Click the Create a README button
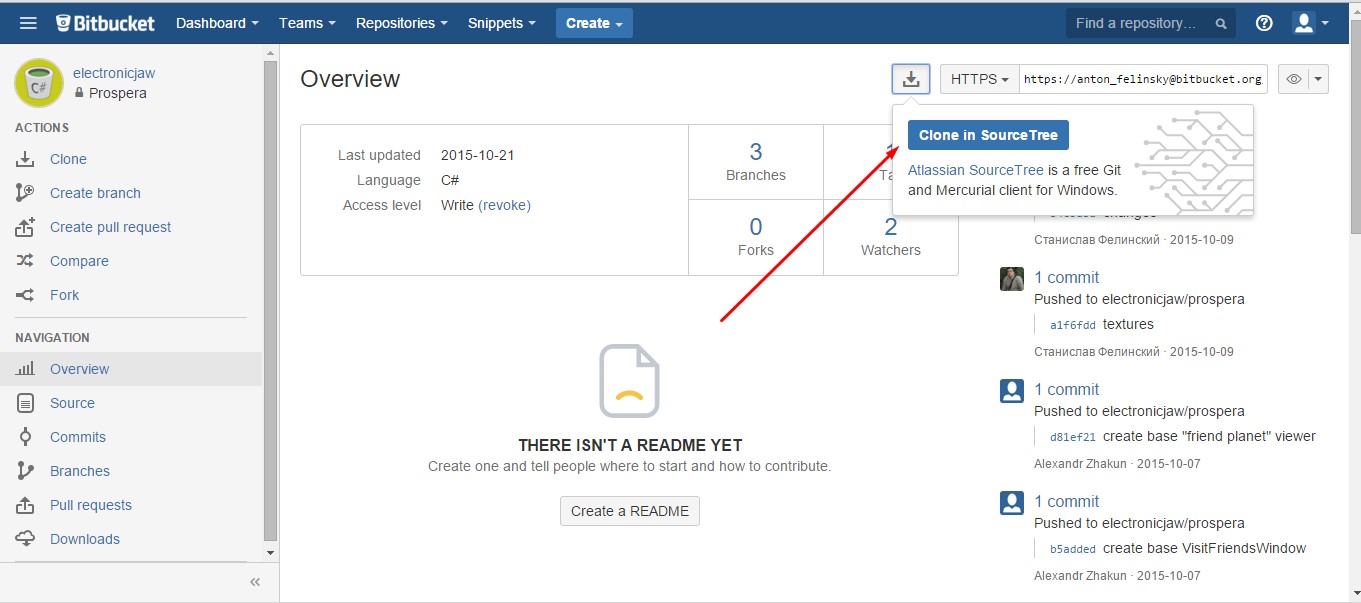The height and width of the screenshot is (603, 1361). pyautogui.click(x=630, y=511)
